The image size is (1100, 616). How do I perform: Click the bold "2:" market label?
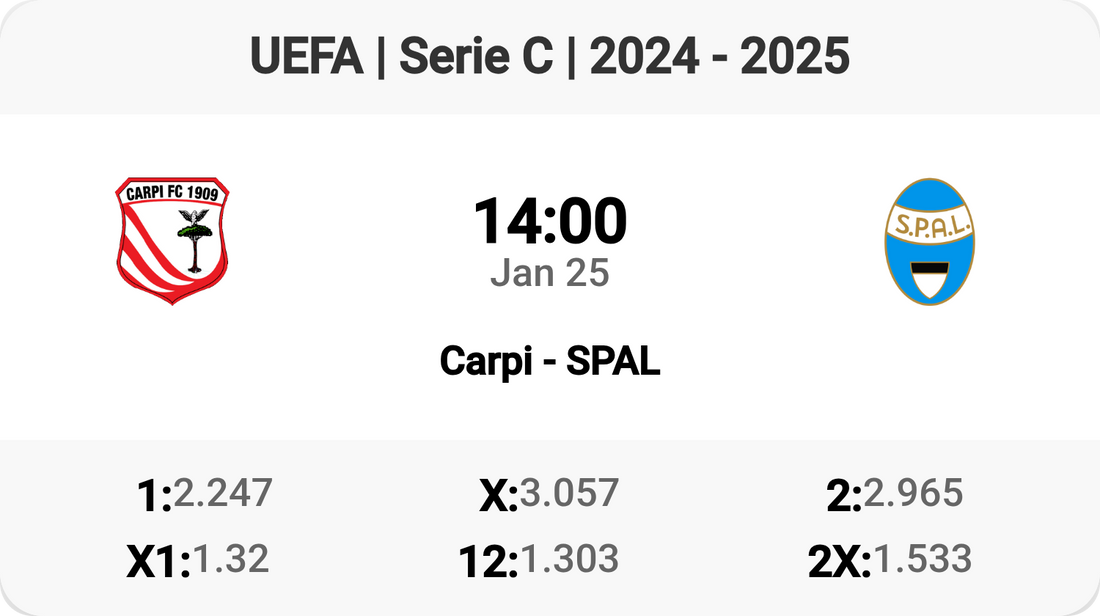click(x=844, y=496)
